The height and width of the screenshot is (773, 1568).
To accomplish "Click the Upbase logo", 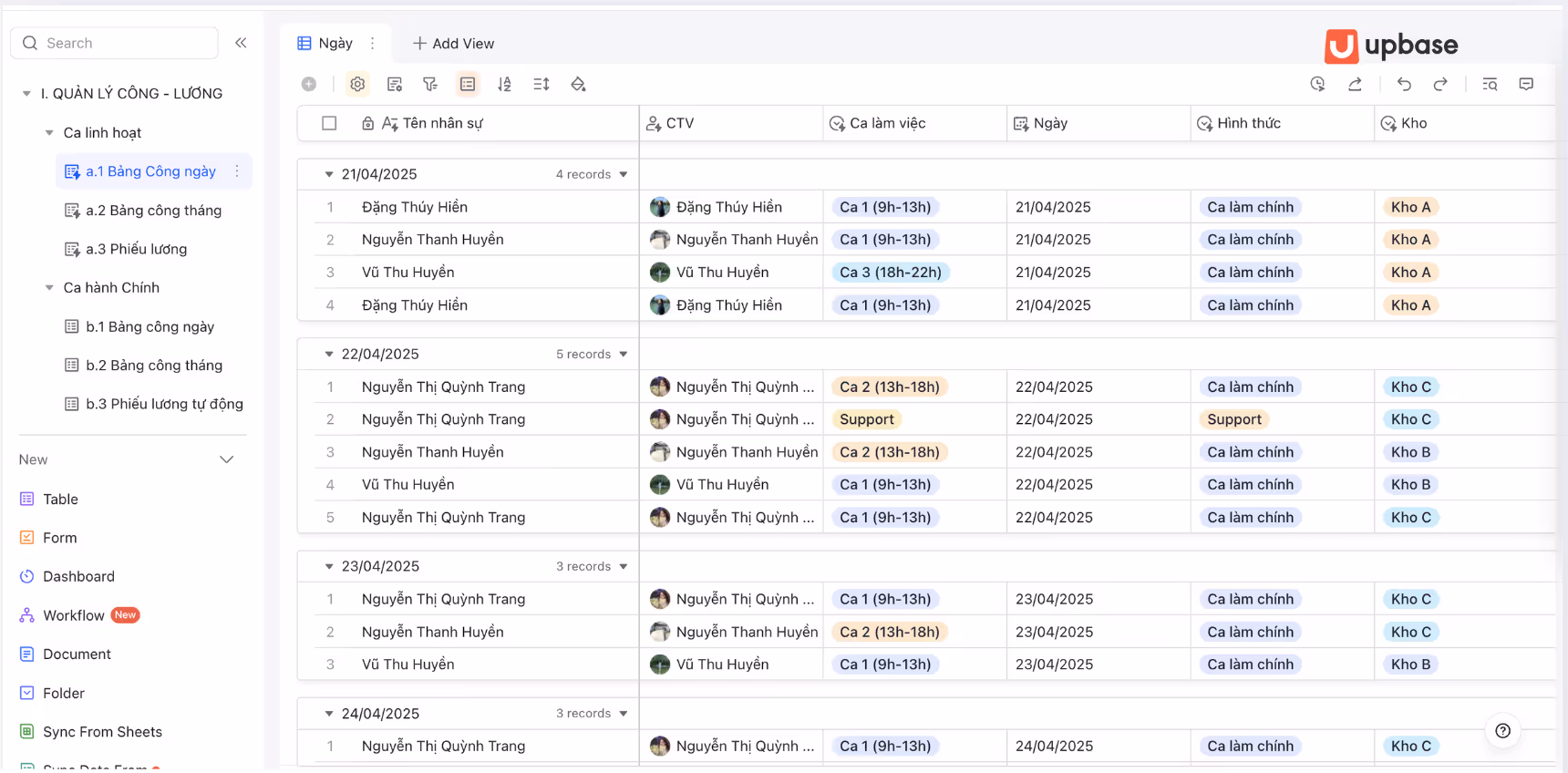I will tap(1391, 45).
